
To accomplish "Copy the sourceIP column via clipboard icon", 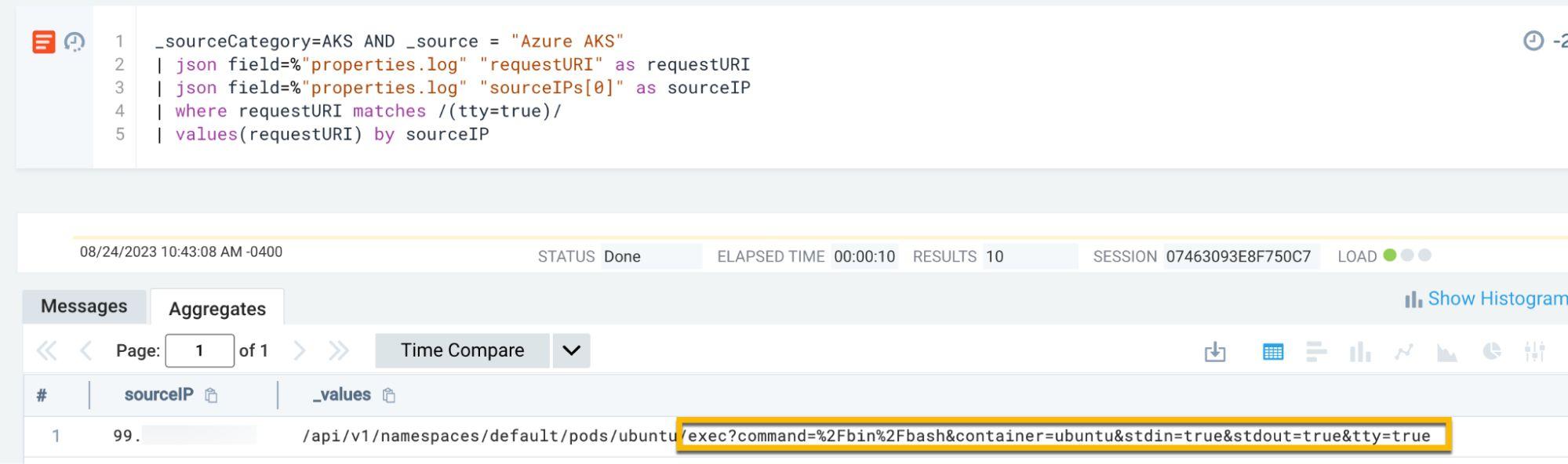I will point(211,396).
